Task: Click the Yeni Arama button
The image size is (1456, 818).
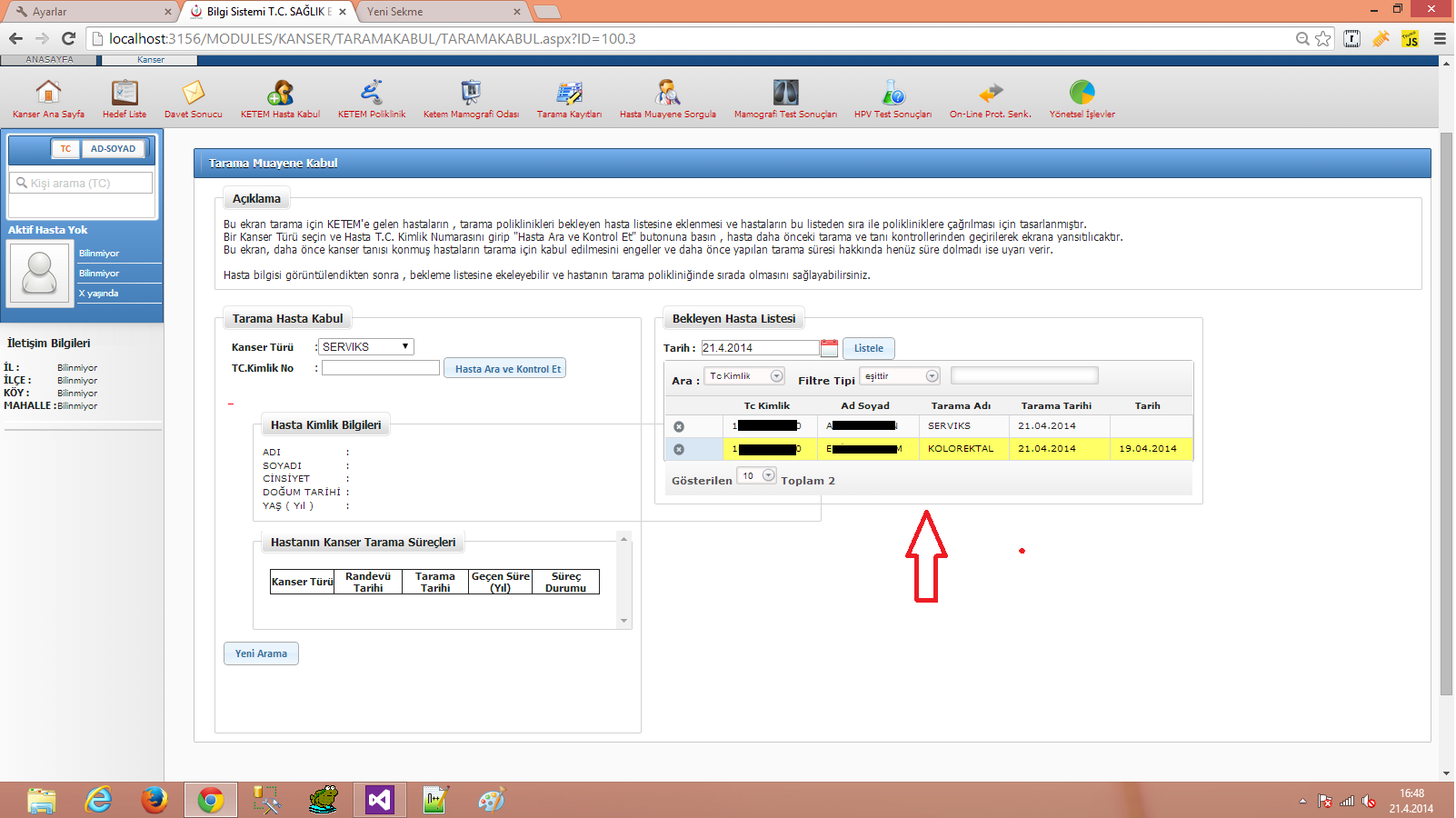Action: click(x=261, y=653)
